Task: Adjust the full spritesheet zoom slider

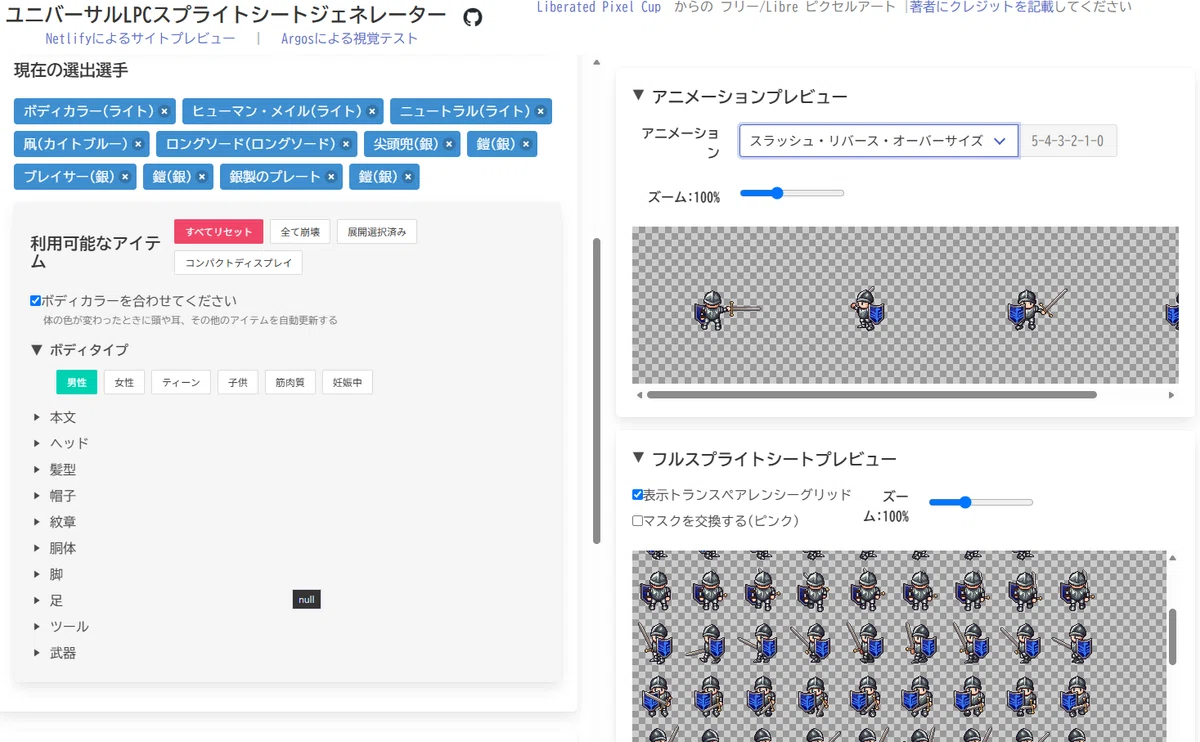Action: click(981, 502)
